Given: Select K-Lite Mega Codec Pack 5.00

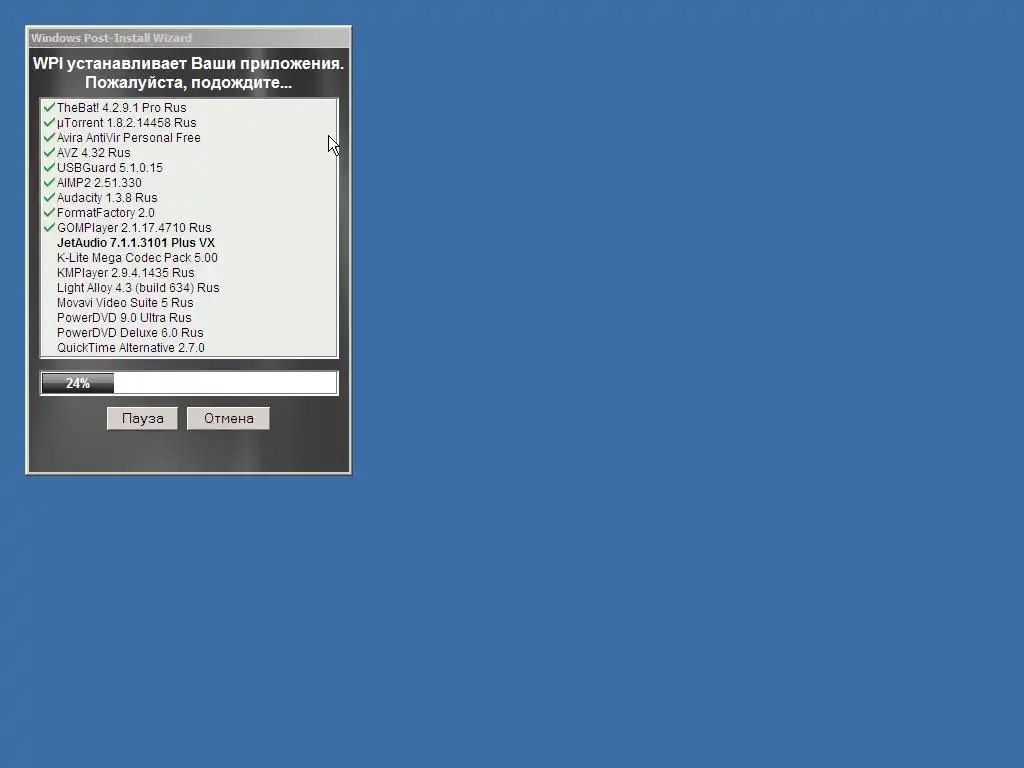Looking at the screenshot, I should coord(137,258).
